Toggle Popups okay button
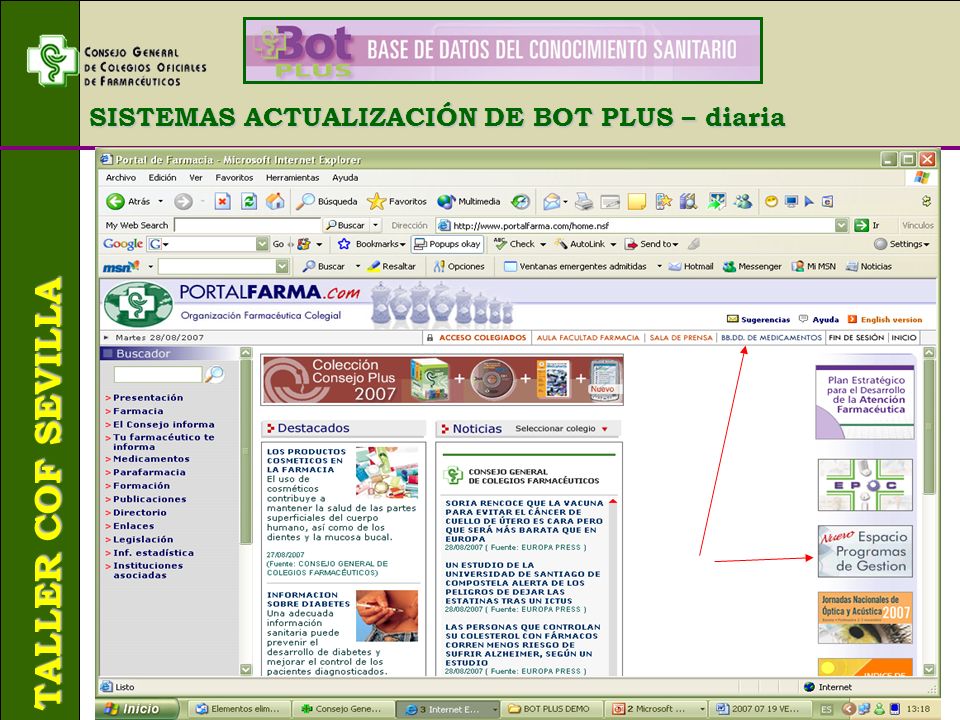The image size is (960, 720). (448, 244)
